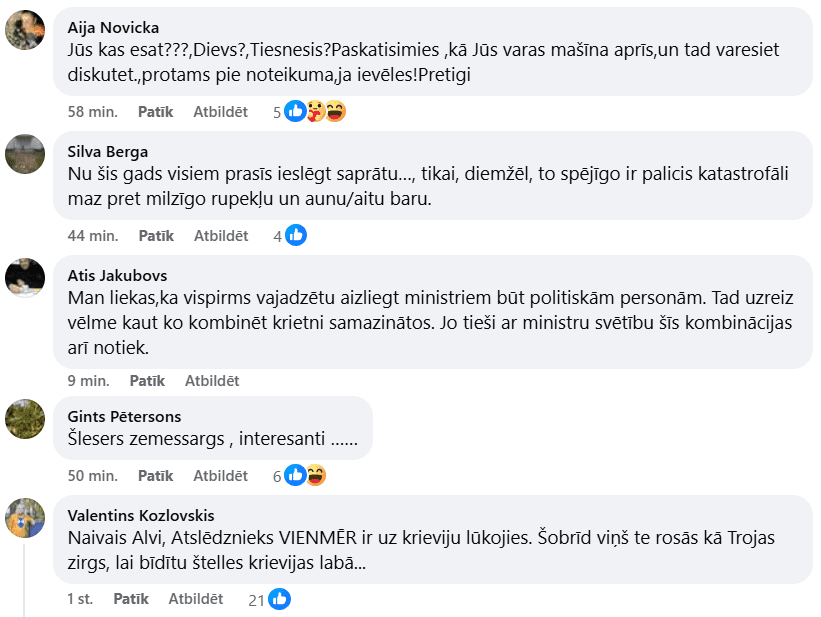
Task: Open Silva Berga's profile picture
Action: (25, 154)
